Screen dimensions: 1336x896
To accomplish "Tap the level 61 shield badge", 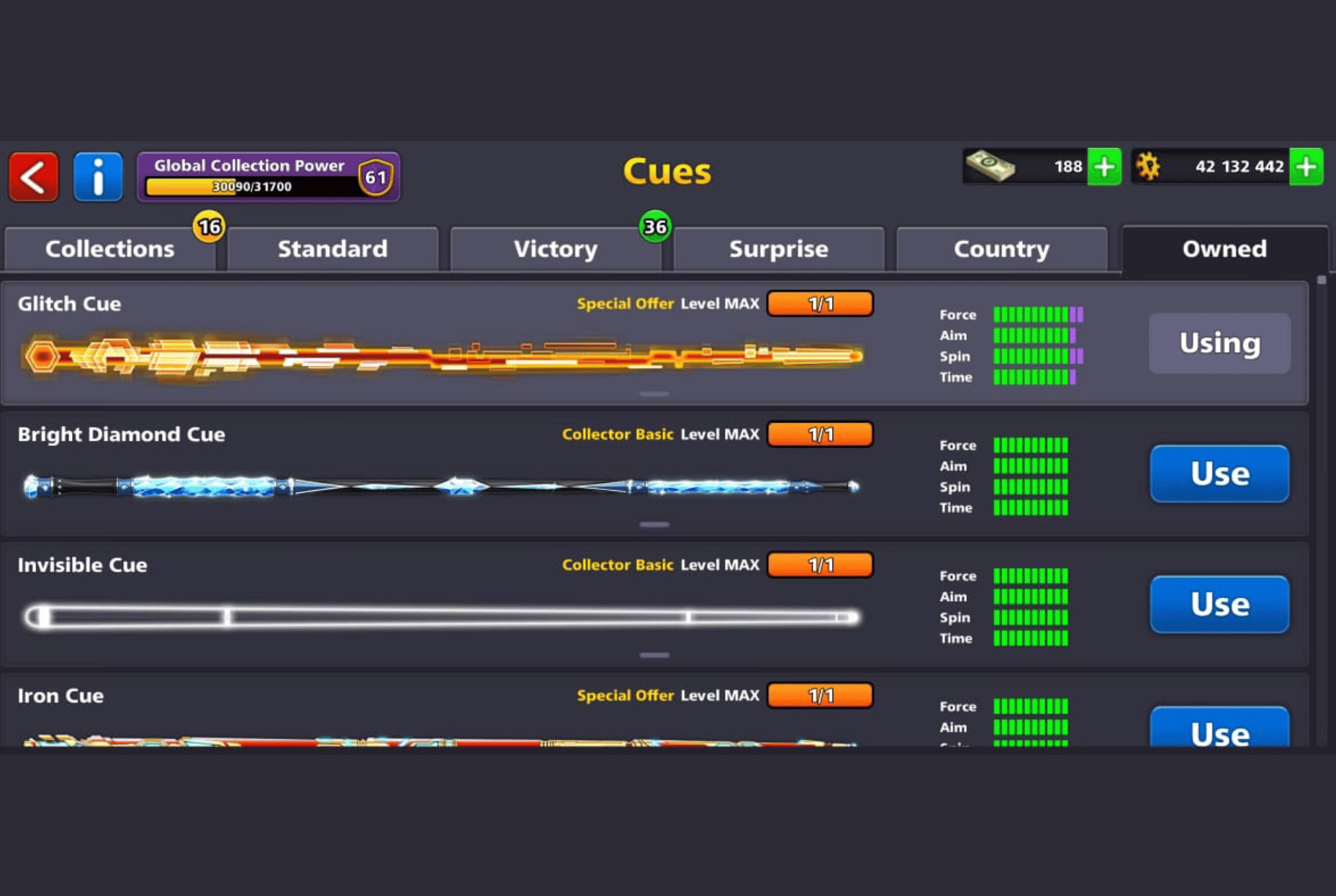I will 376,177.
